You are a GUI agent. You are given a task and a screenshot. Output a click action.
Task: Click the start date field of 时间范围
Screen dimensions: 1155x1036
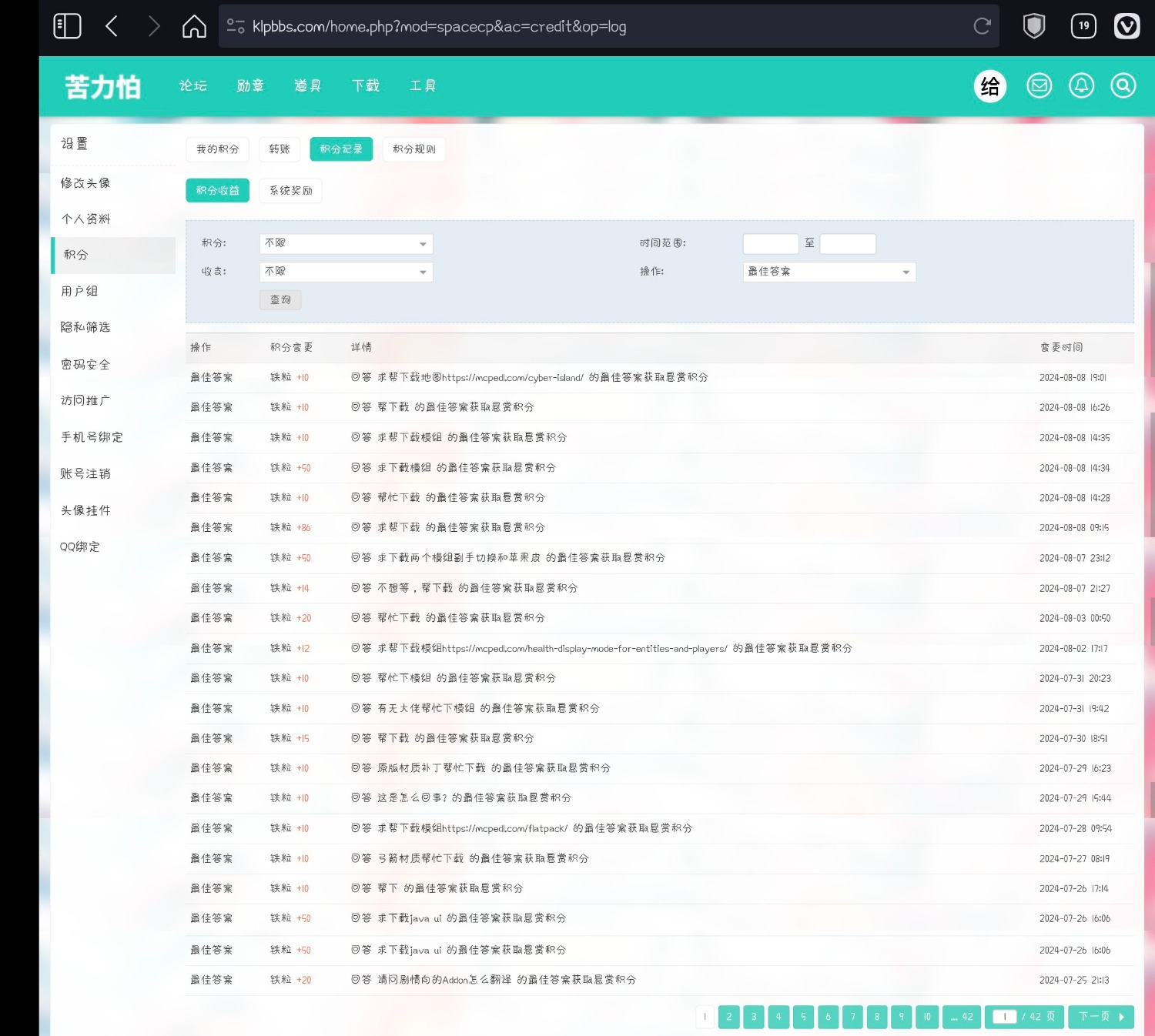[771, 243]
